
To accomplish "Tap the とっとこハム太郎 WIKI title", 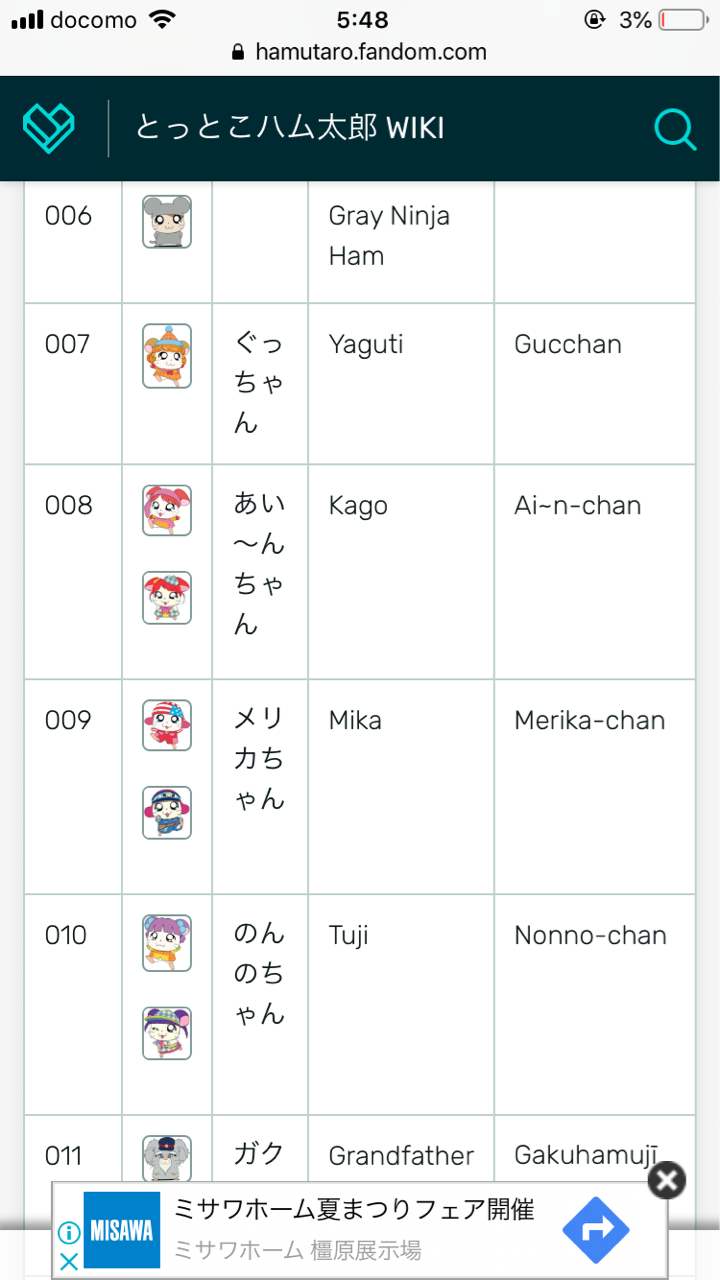I will (x=290, y=128).
